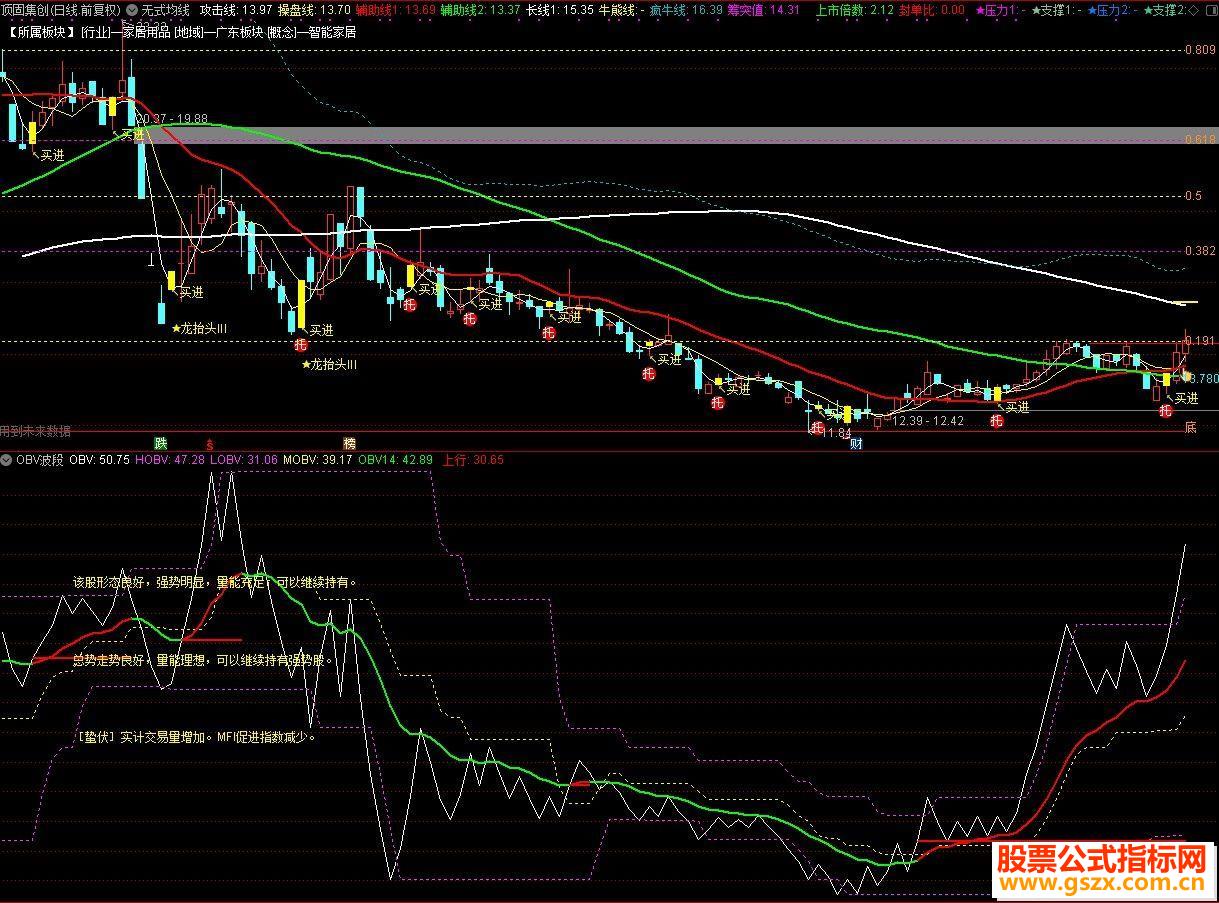The height and width of the screenshot is (903, 1219).
Task: Click the red 辅助线1: 13.69 readout
Action: pyautogui.click(x=396, y=10)
